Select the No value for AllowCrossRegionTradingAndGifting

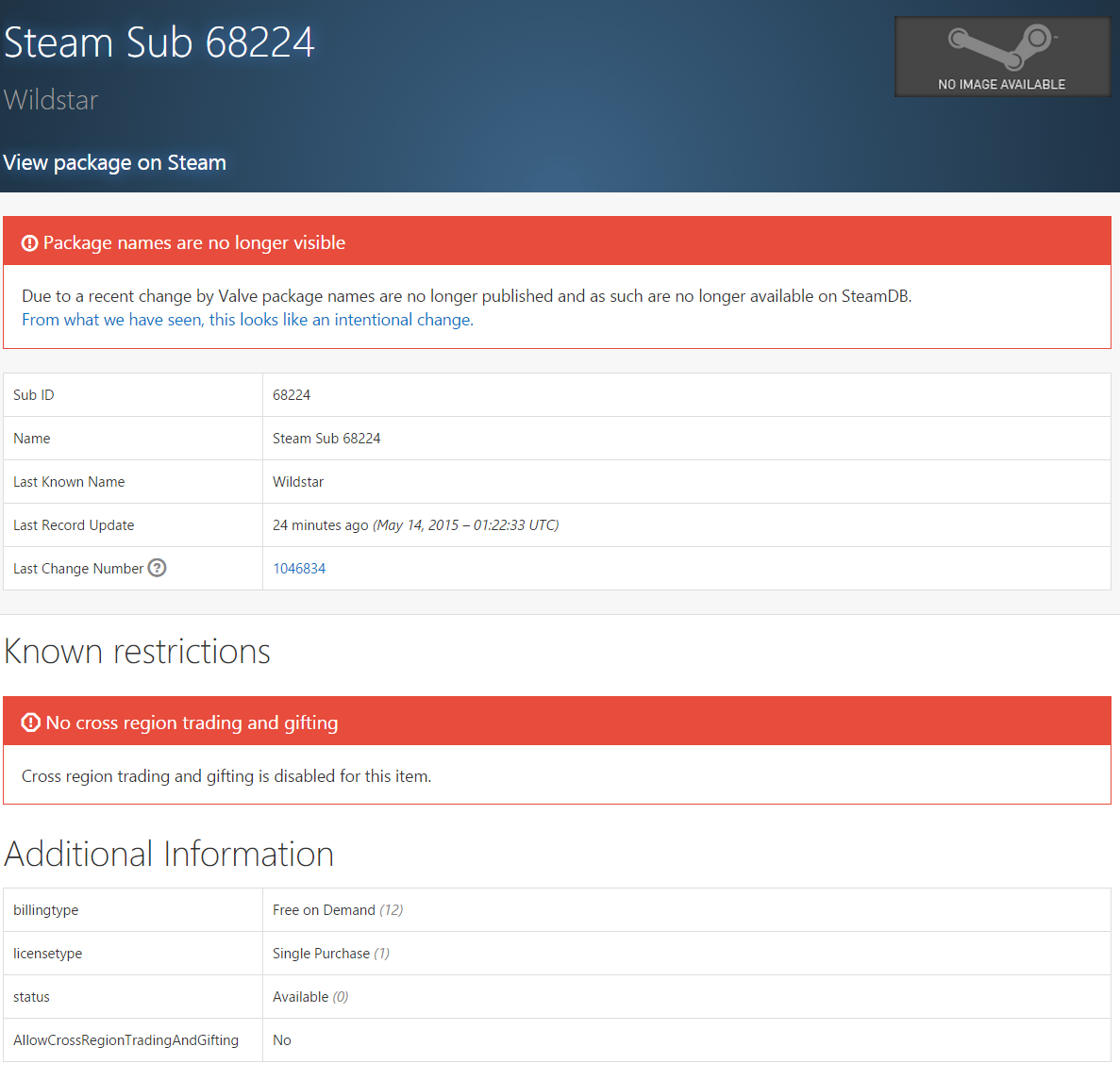[x=281, y=1040]
